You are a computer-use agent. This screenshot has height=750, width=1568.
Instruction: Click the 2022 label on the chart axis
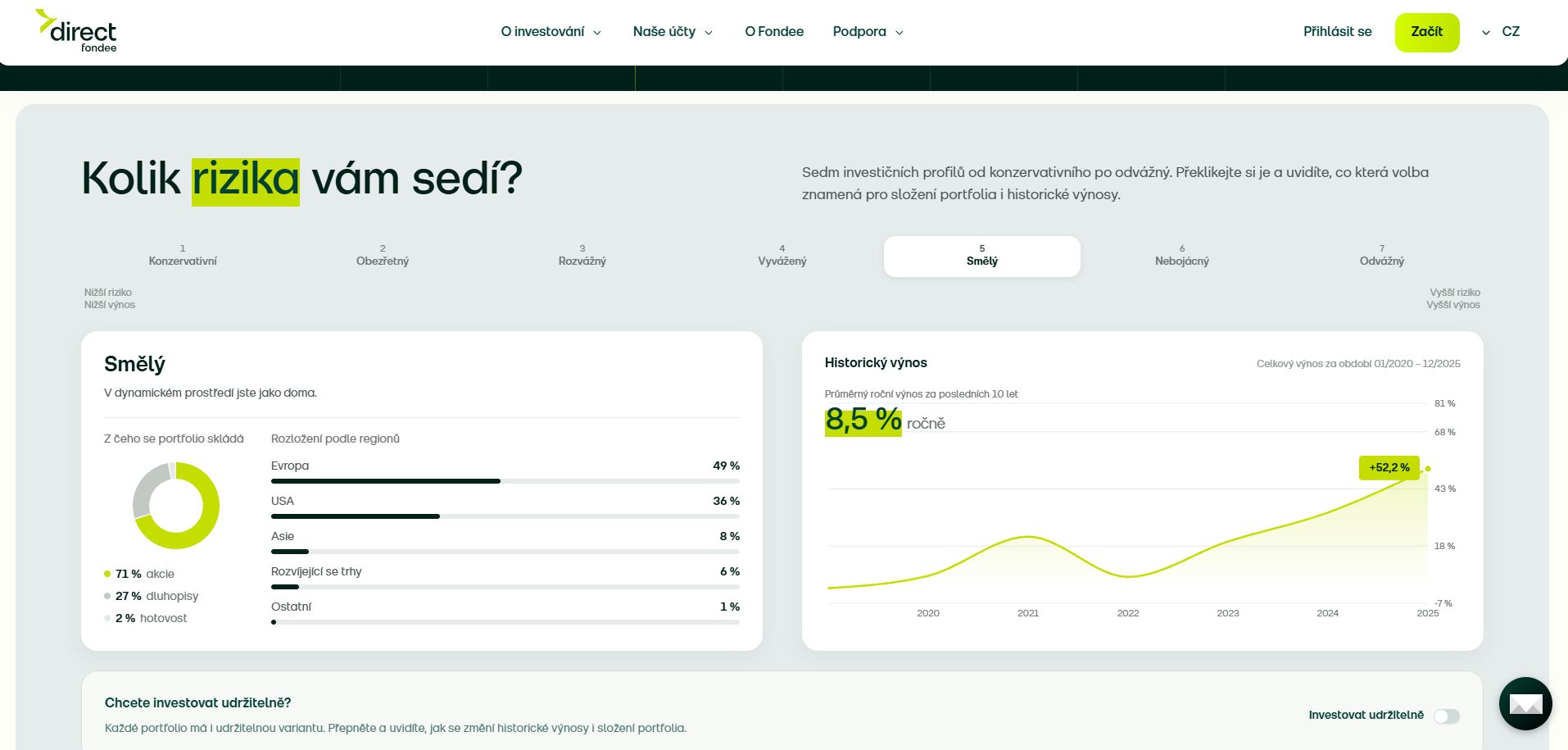[x=1128, y=613]
